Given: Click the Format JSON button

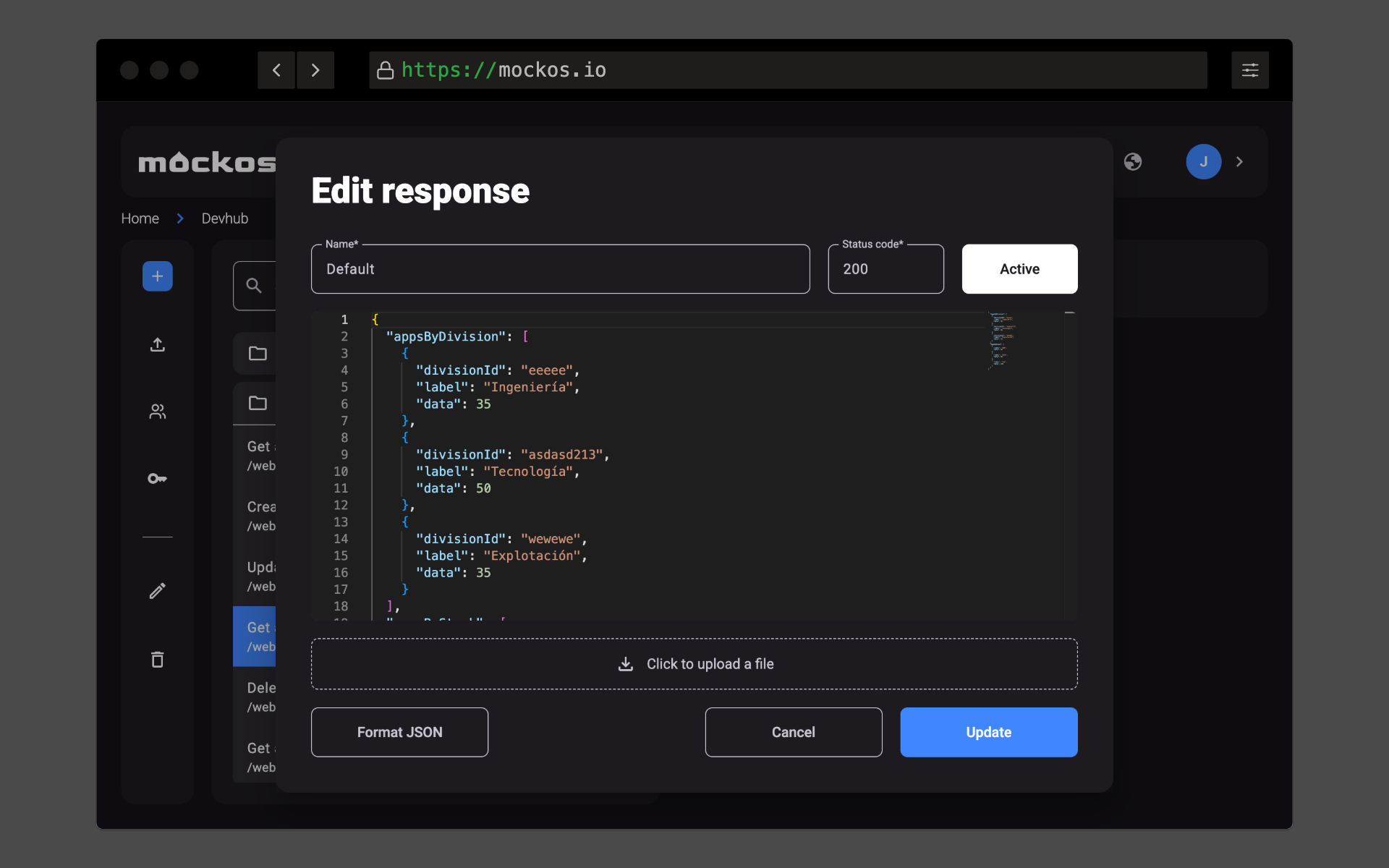Looking at the screenshot, I should click(399, 732).
